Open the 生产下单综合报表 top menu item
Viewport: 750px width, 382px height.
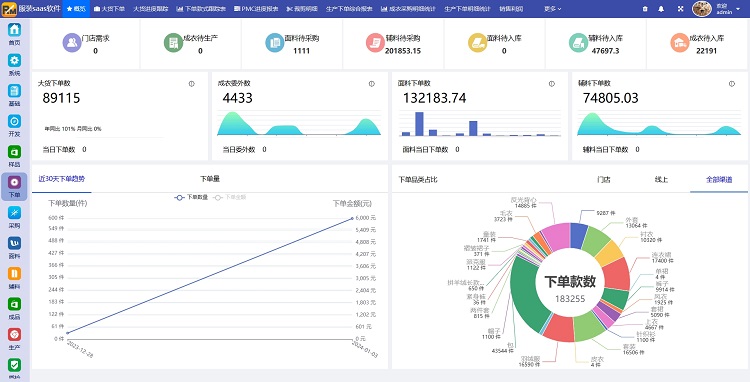tap(349, 9)
